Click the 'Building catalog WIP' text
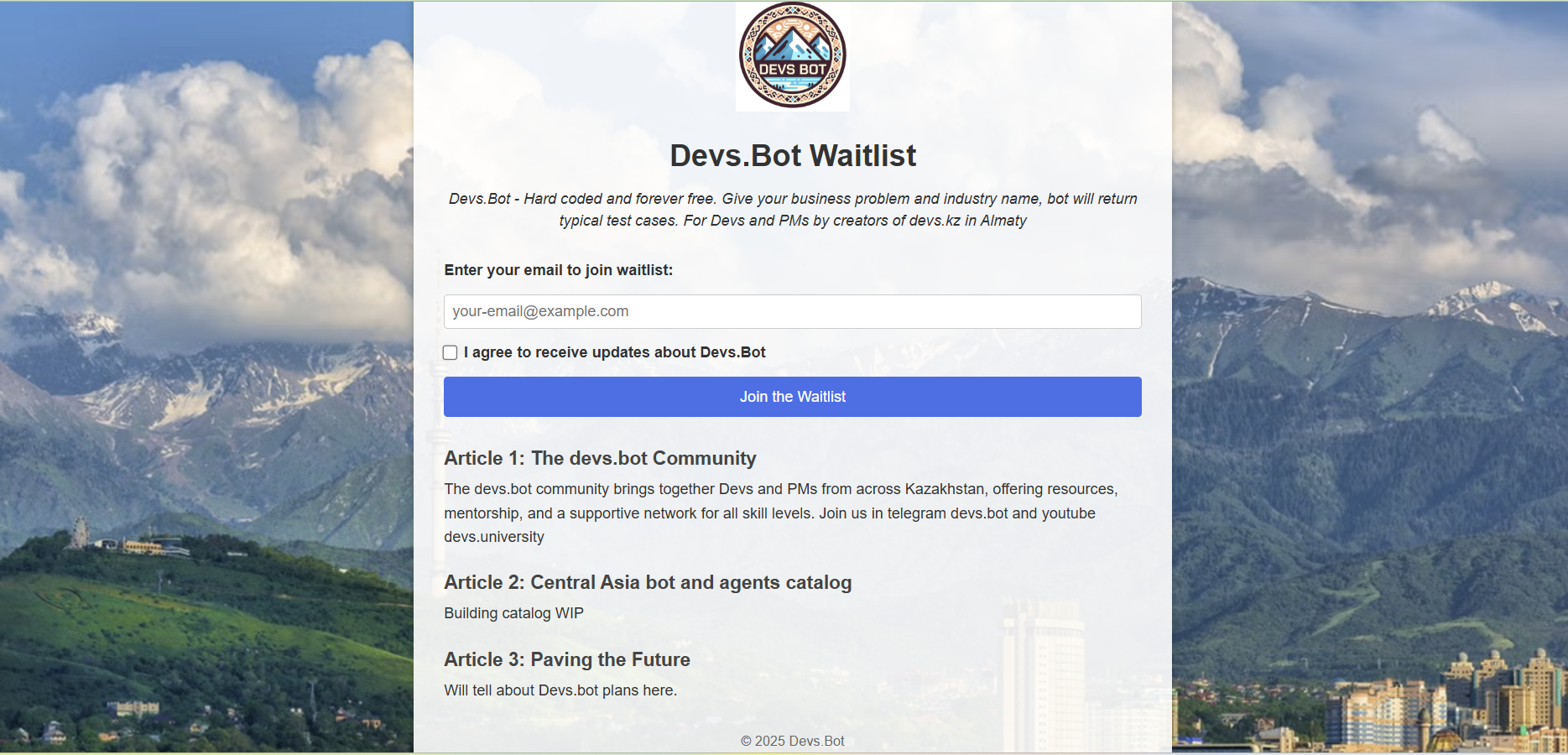This screenshot has height=755, width=1568. (514, 613)
